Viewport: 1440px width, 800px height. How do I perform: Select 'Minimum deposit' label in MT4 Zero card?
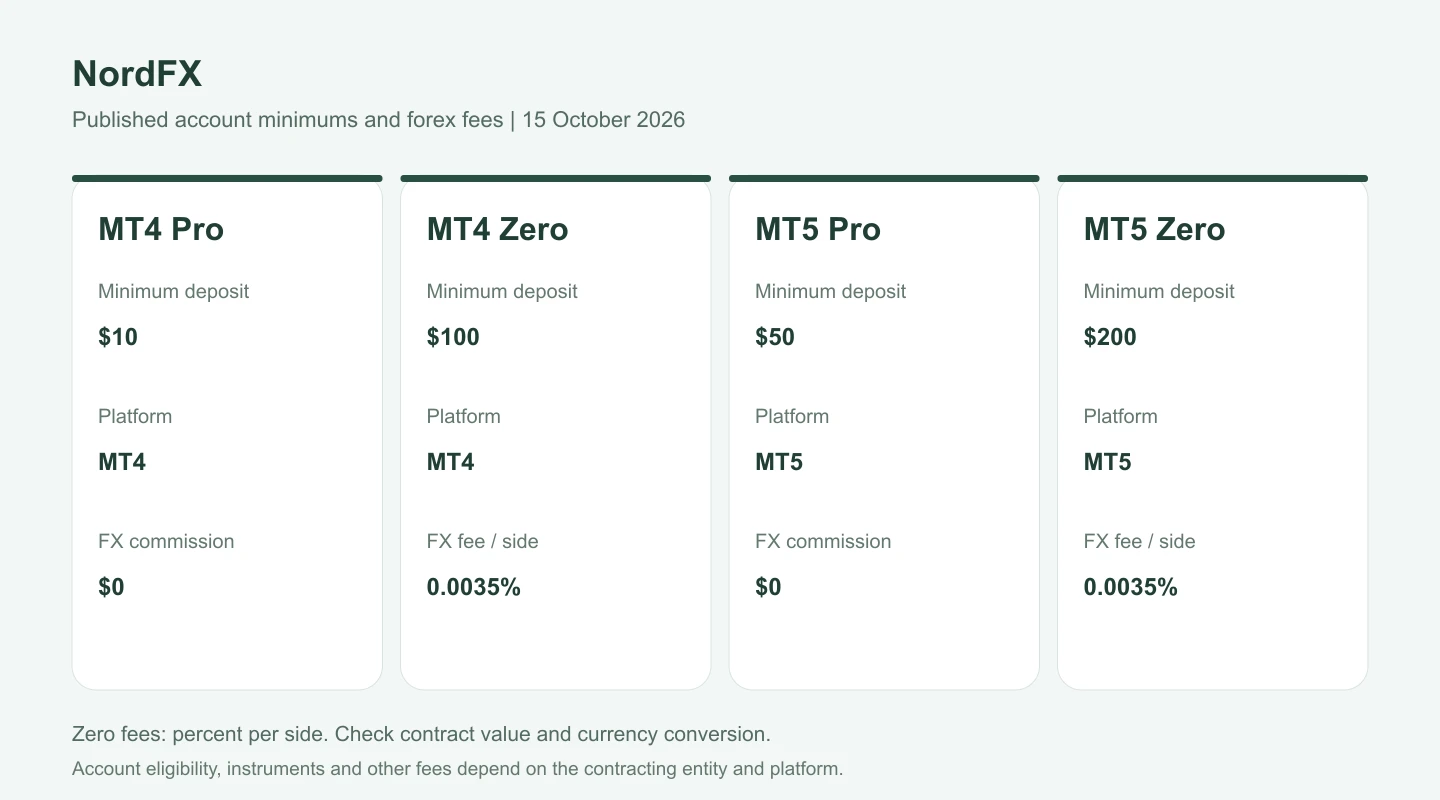[502, 292]
